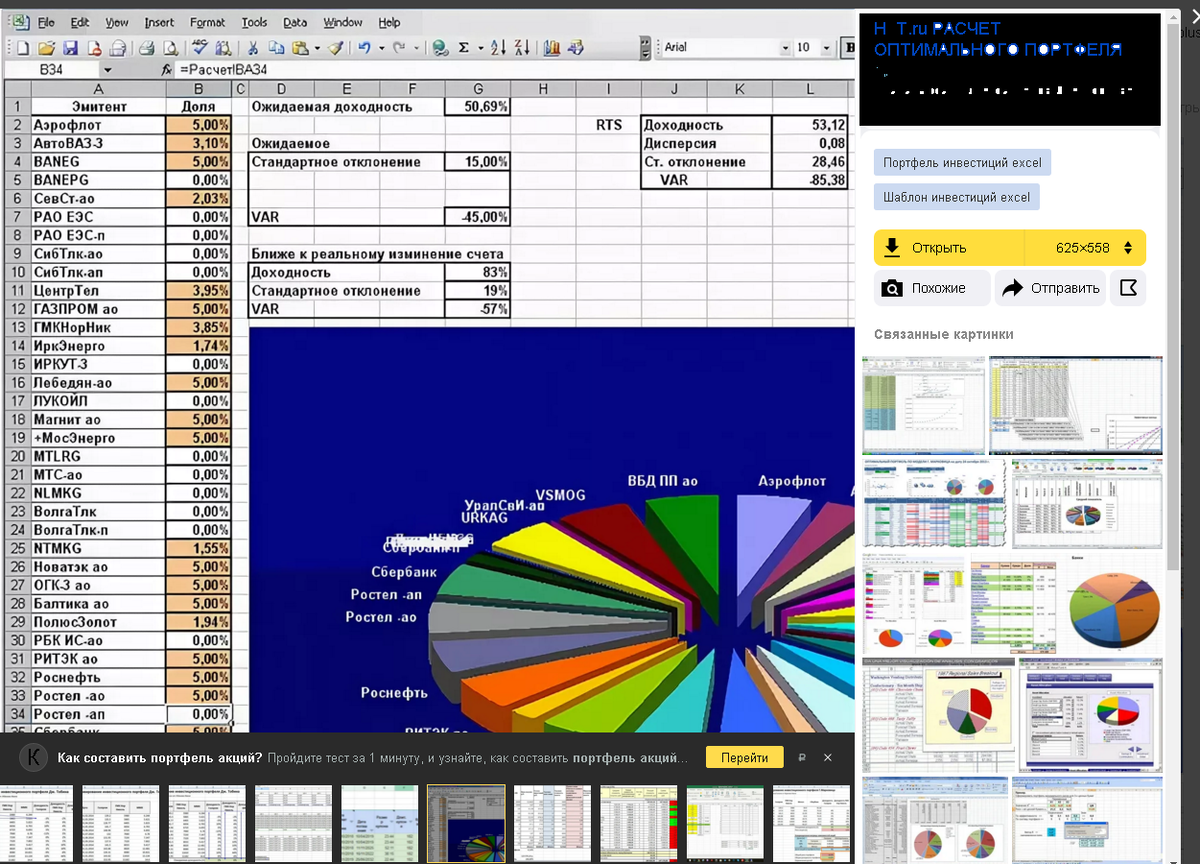This screenshot has width=1200, height=864.
Task: Click the Insert Hyperlink globe icon
Action: (x=440, y=48)
